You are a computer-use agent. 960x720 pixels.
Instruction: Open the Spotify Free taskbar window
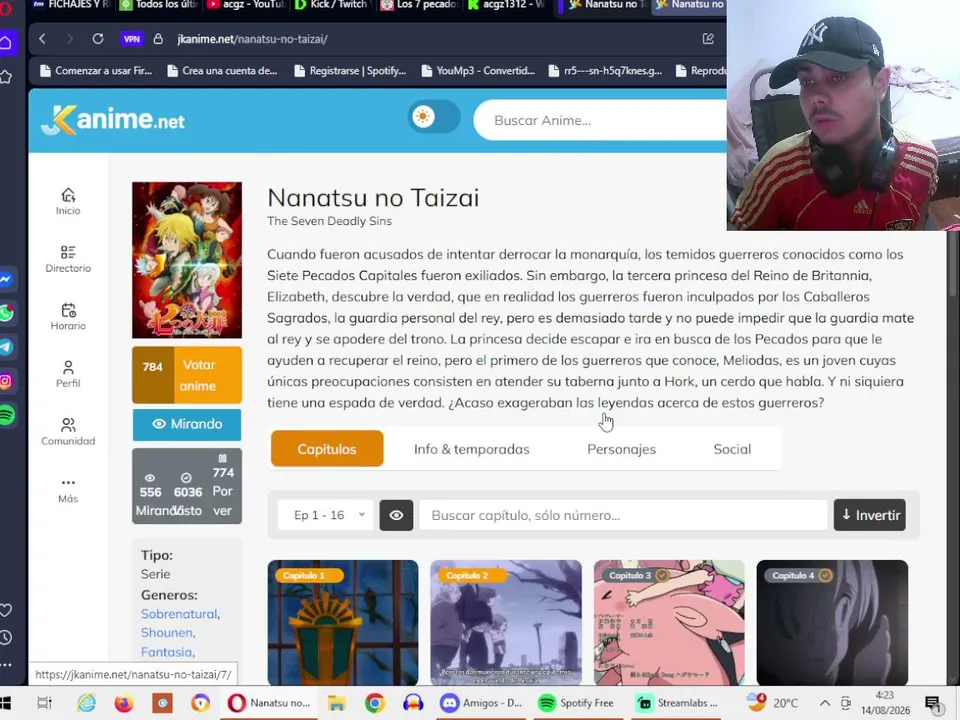[576, 703]
